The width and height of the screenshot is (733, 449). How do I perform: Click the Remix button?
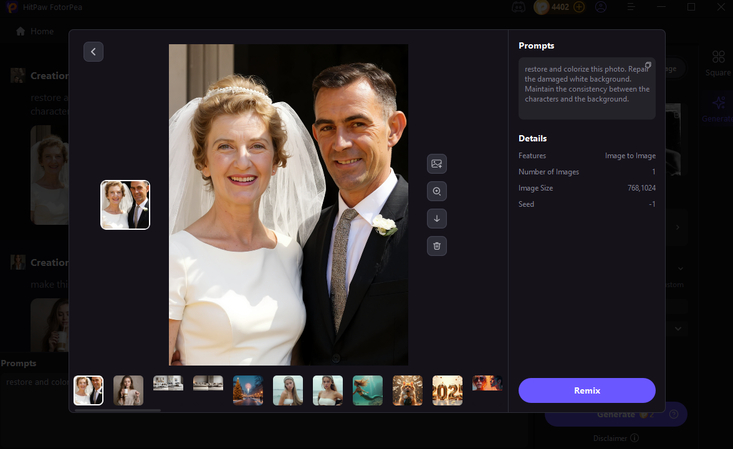pos(587,391)
